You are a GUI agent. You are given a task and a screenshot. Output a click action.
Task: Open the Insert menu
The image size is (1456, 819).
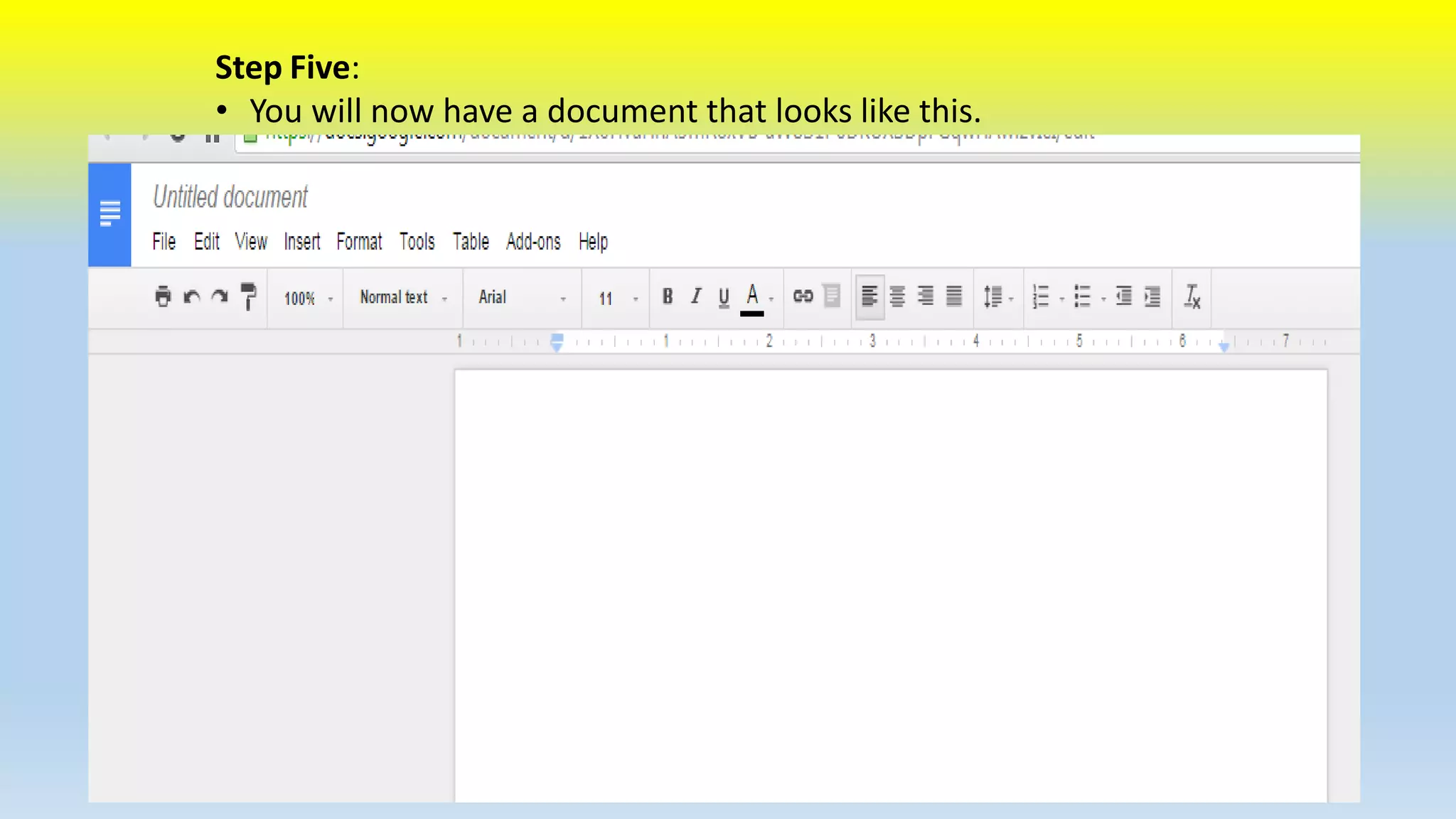coord(302,242)
